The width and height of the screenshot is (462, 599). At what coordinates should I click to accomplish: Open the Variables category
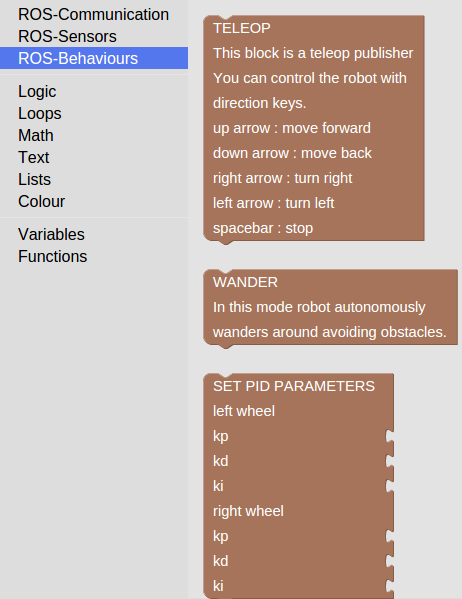coord(51,235)
